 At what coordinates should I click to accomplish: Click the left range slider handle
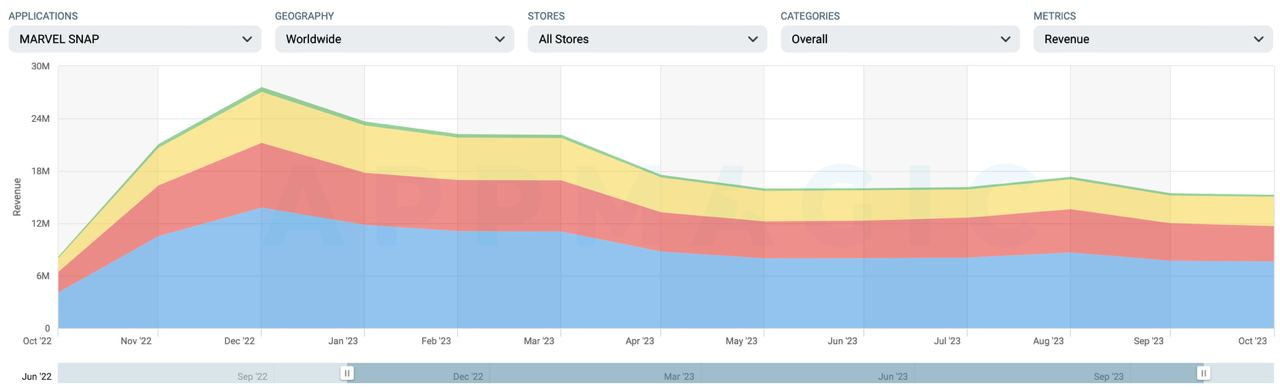click(347, 373)
